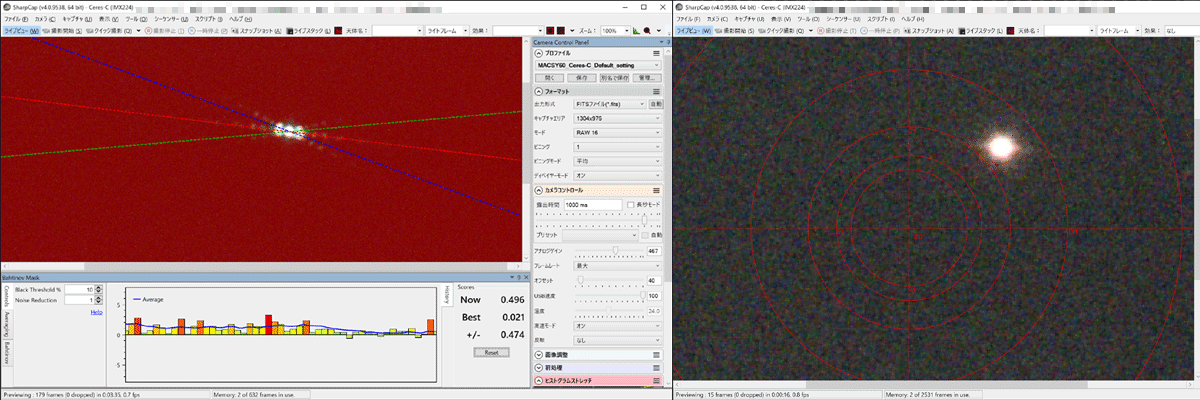The width and height of the screenshot is (1200, 400).
Task: Open the 天体名 dropdown in the left window
Action: (x=396, y=31)
